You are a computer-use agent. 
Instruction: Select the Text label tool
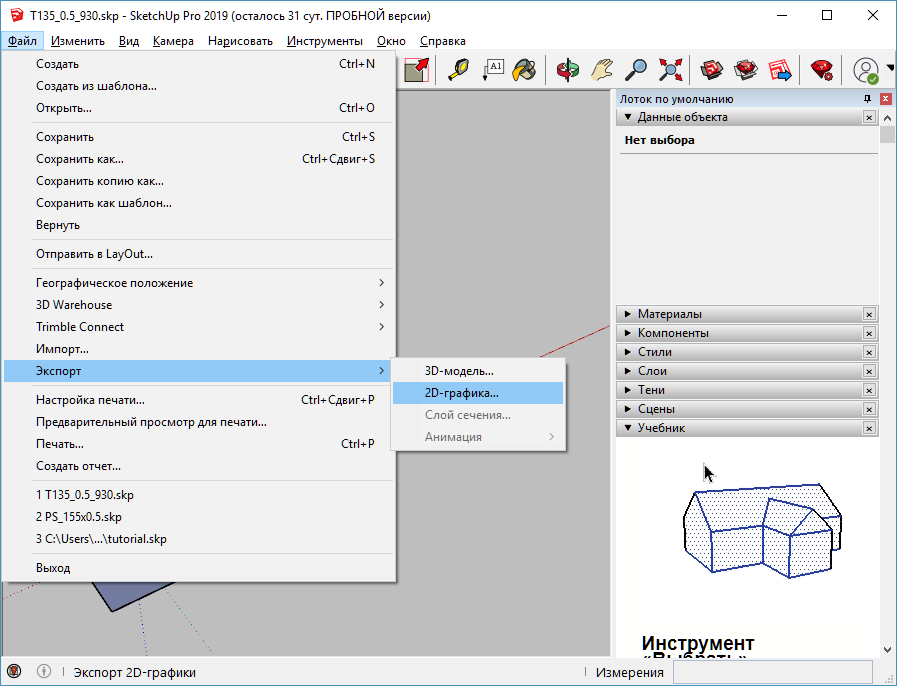(x=493, y=69)
